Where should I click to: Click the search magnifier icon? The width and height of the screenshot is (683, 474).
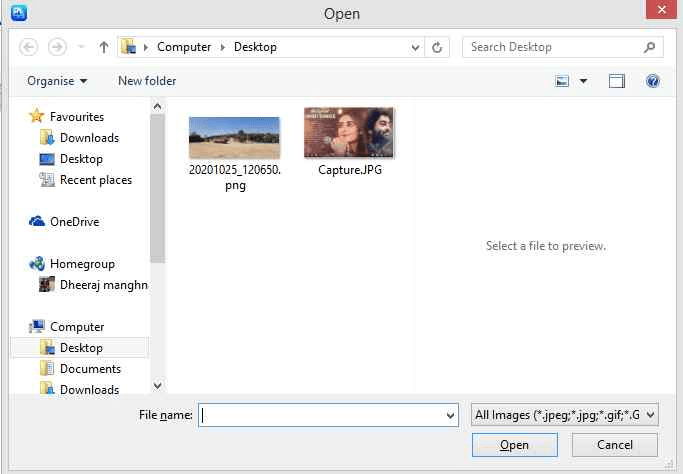point(649,47)
